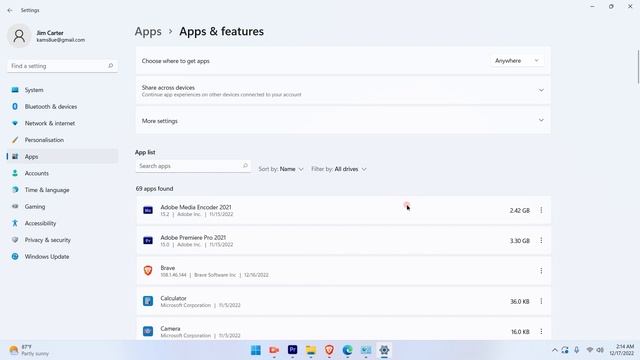
Task: Click the Time & language globe icon
Action: (15, 190)
